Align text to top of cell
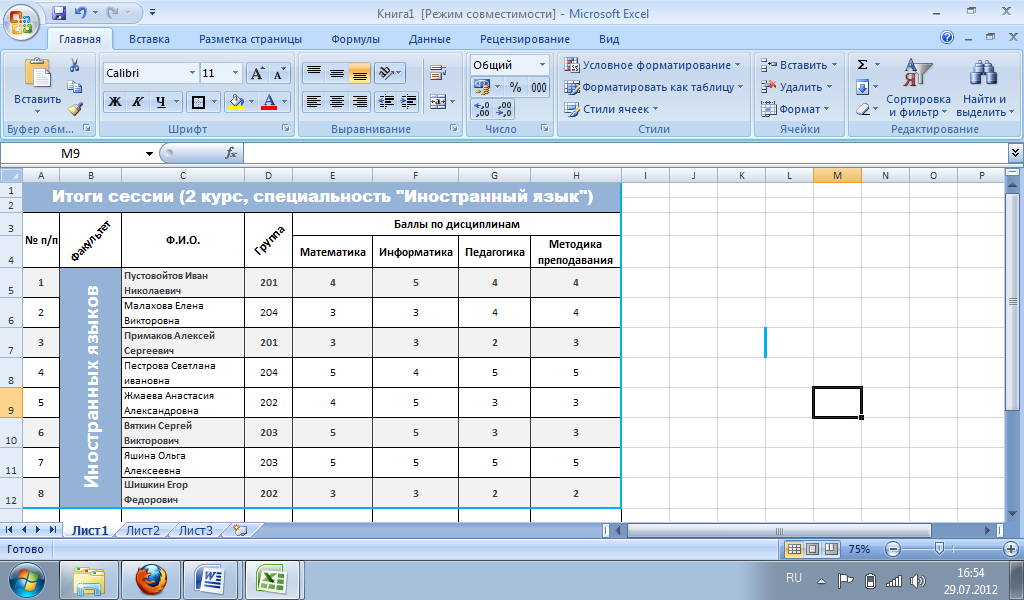Screen dimensions: 1024x600 (314, 72)
